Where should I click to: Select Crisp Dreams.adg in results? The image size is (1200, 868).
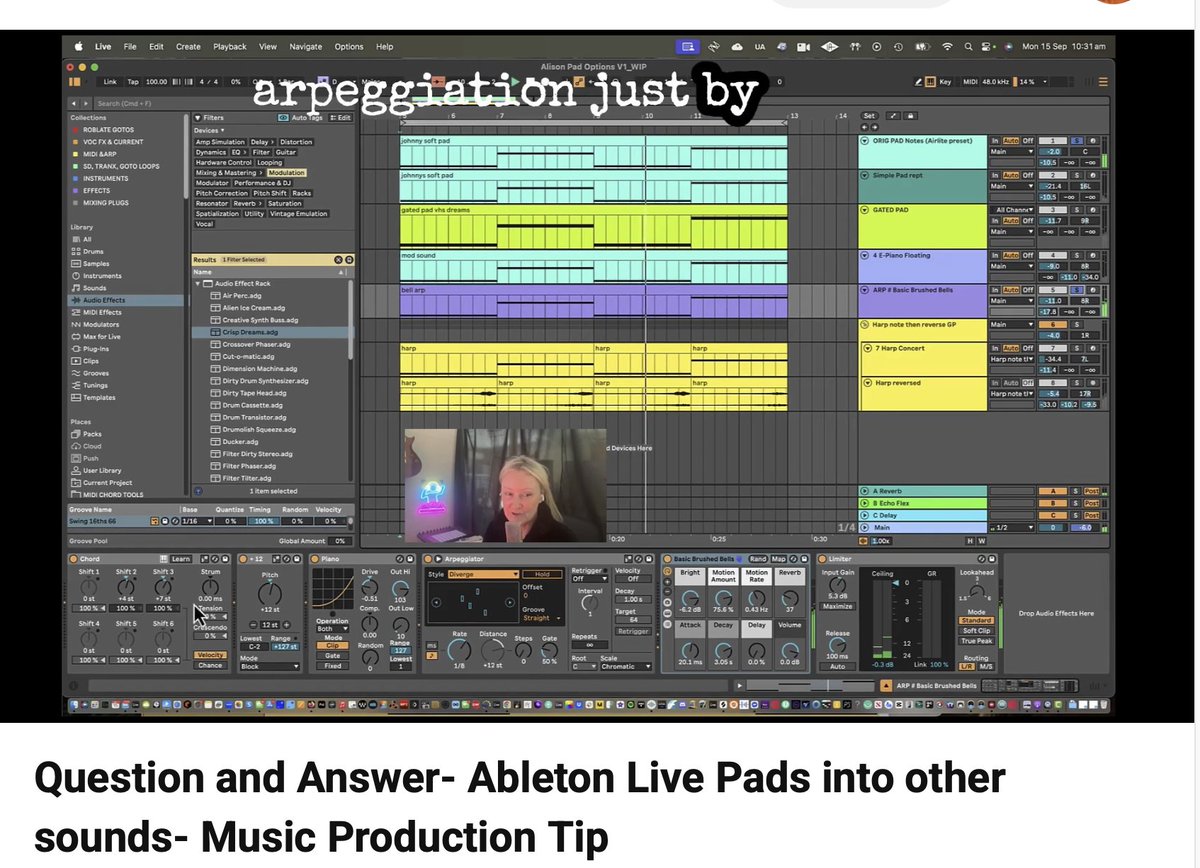(x=271, y=332)
